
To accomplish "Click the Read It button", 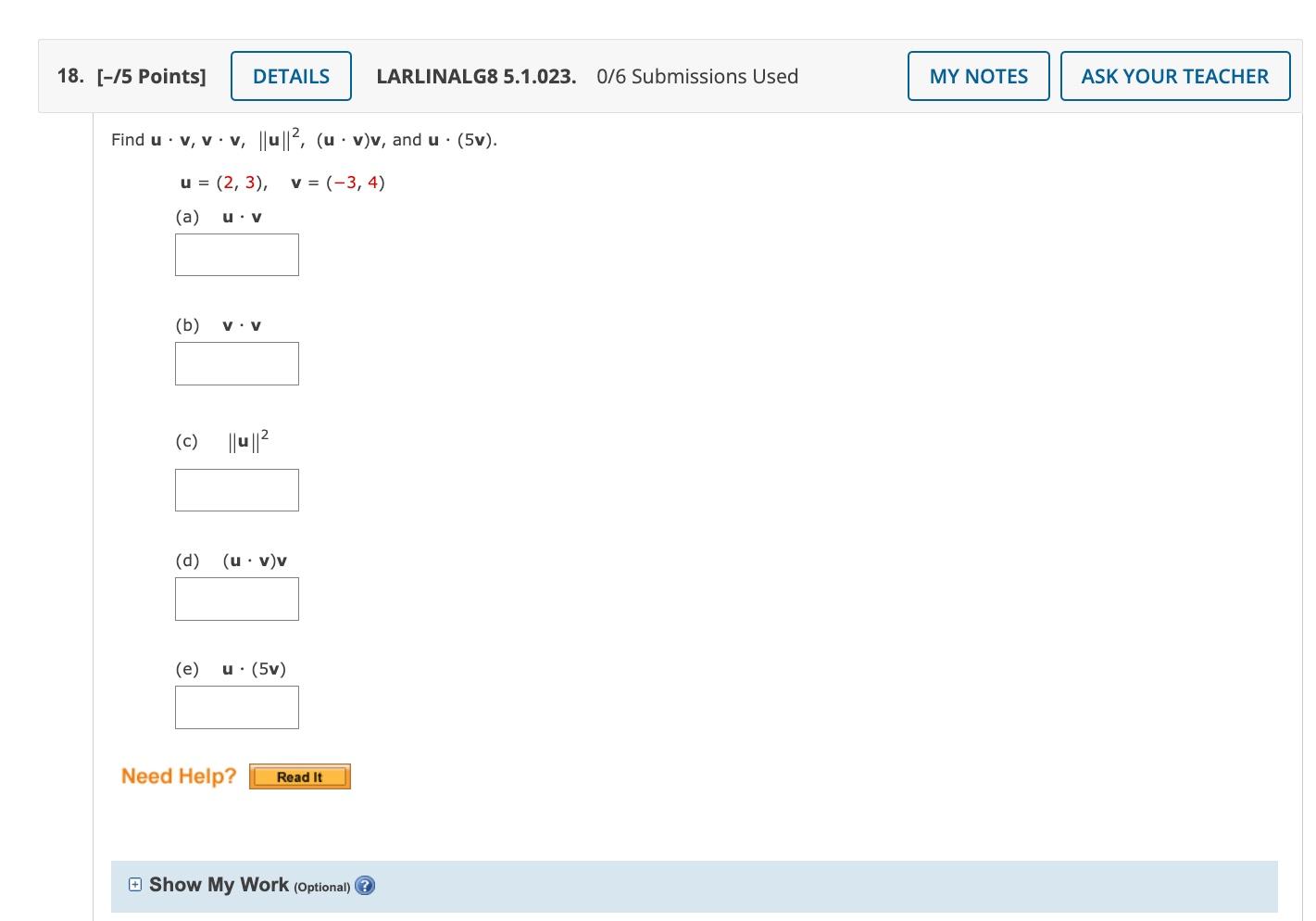I will tap(299, 776).
